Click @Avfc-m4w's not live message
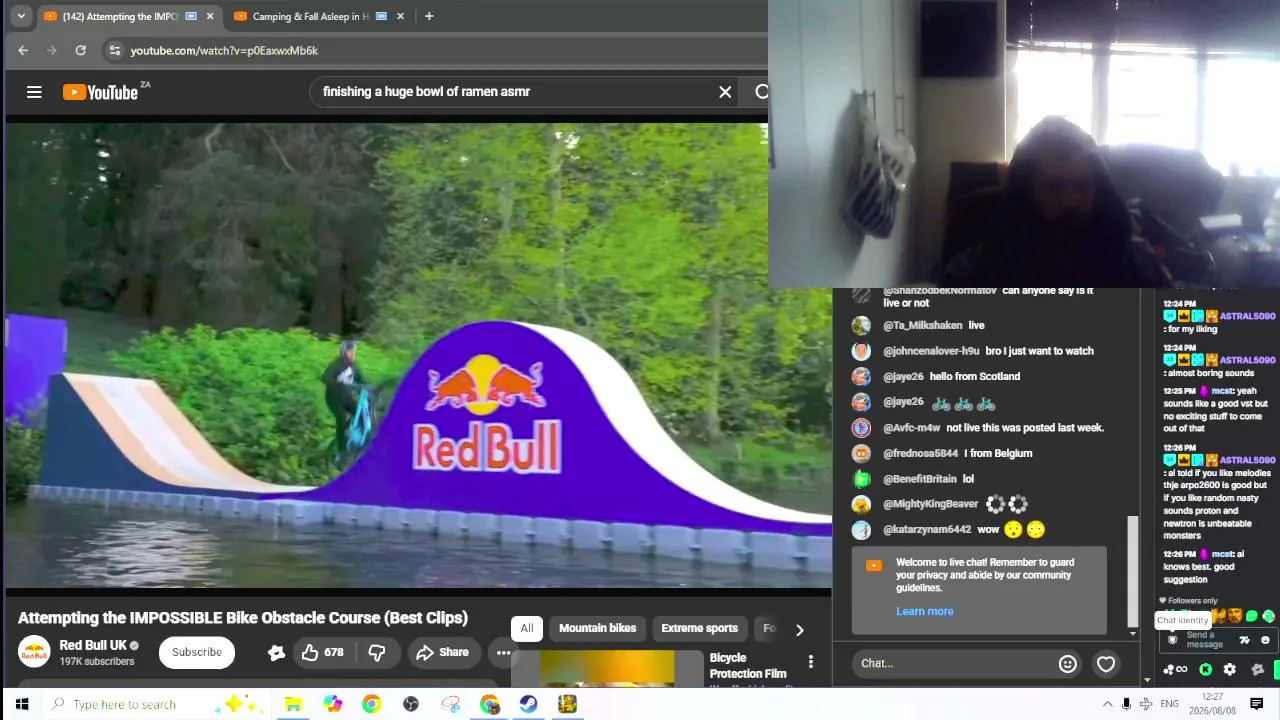Image resolution: width=1280 pixels, height=720 pixels. 1025,428
